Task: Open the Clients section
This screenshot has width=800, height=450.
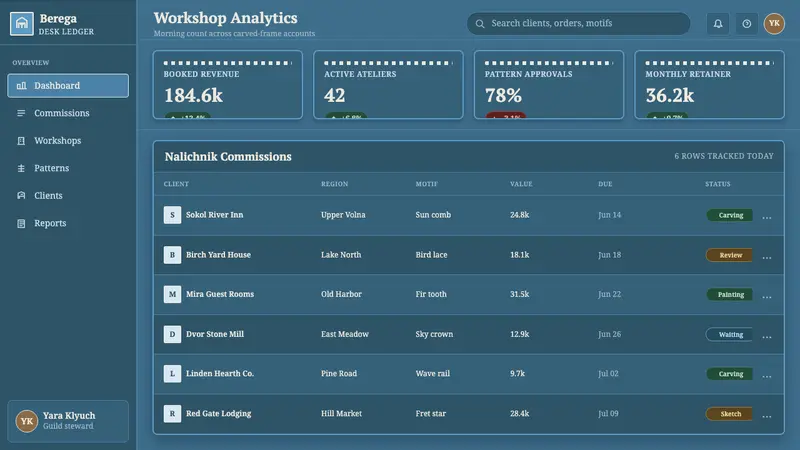Action: [68, 196]
